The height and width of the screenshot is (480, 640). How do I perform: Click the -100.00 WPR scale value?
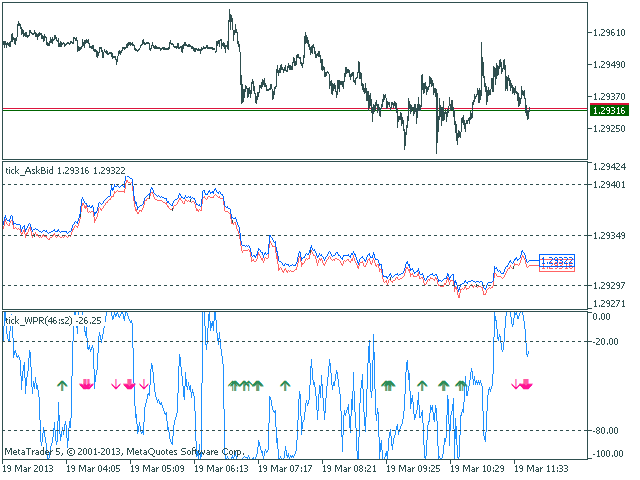pyautogui.click(x=607, y=453)
